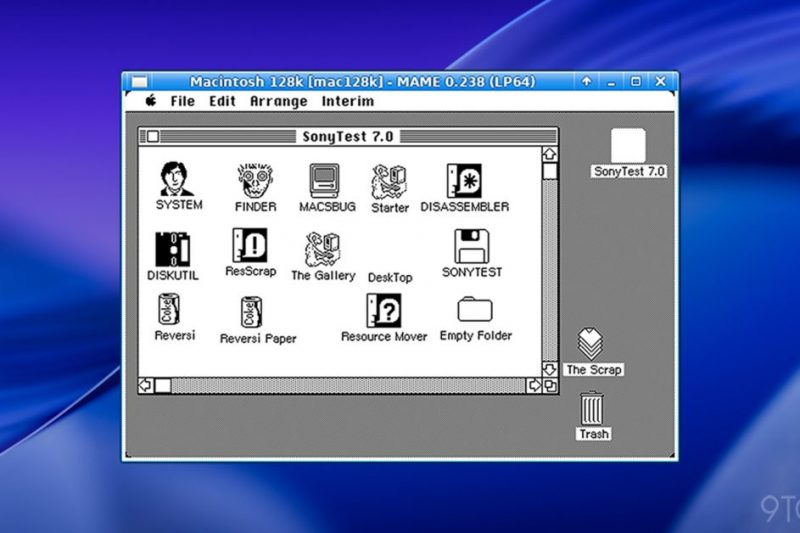Select The Gallery icon
Viewport: 800px width, 533px height.
pos(322,249)
